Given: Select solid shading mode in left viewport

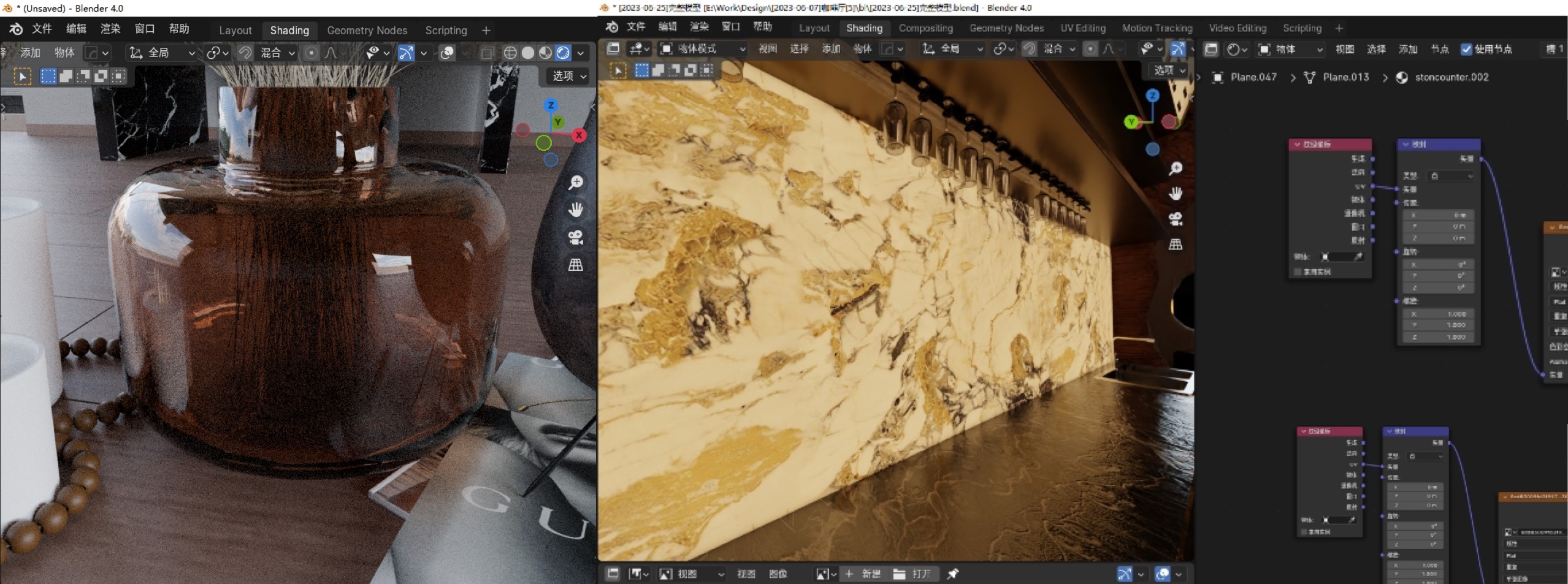Looking at the screenshot, I should click(527, 53).
